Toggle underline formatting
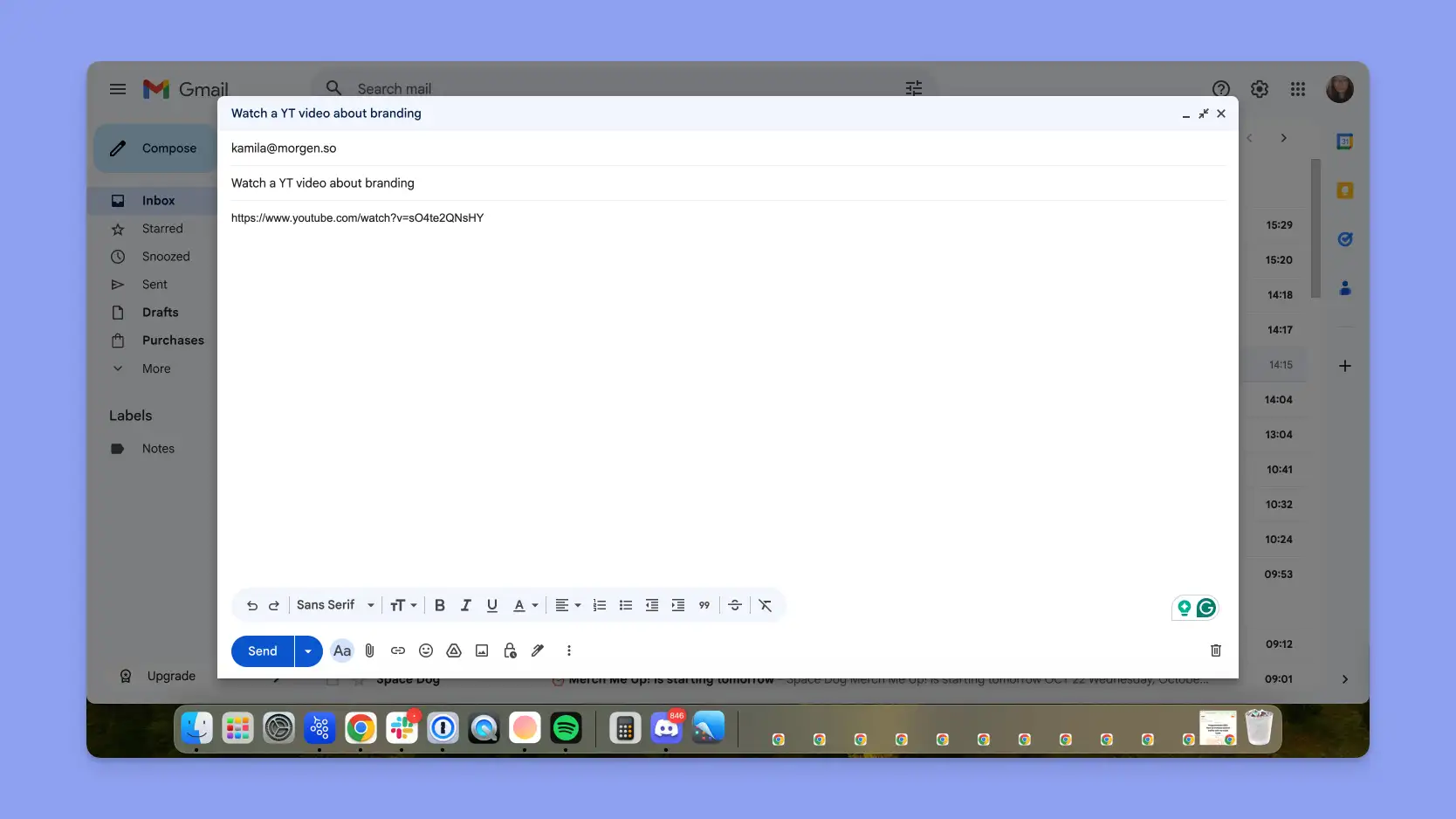 pos(492,605)
